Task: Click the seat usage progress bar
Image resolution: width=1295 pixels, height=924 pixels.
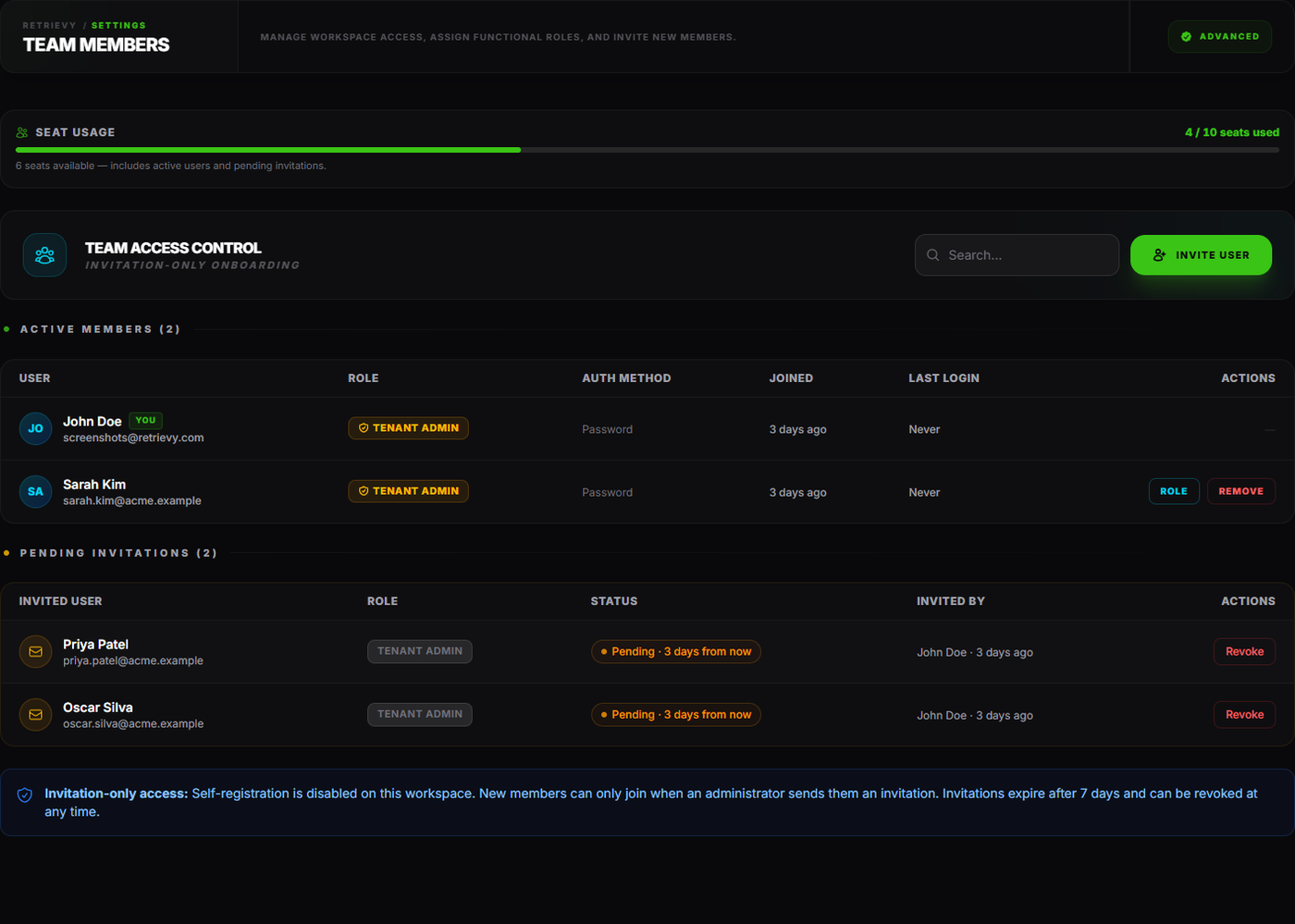Action: point(647,150)
